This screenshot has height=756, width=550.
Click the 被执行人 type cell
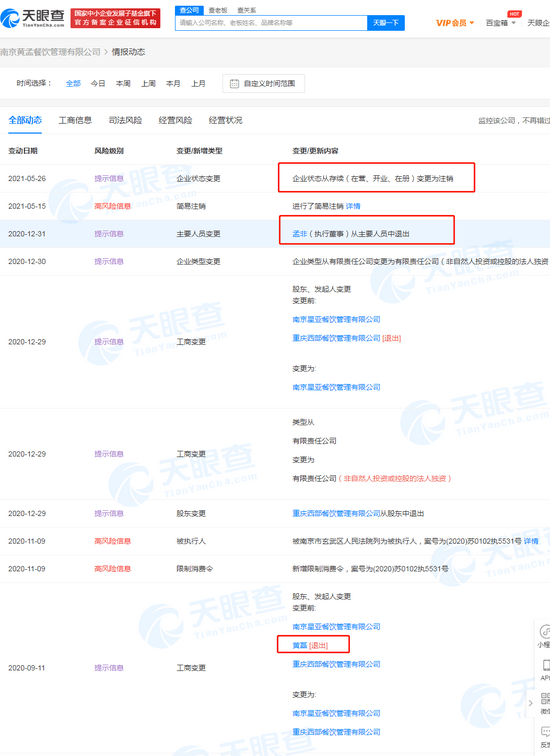(191, 541)
